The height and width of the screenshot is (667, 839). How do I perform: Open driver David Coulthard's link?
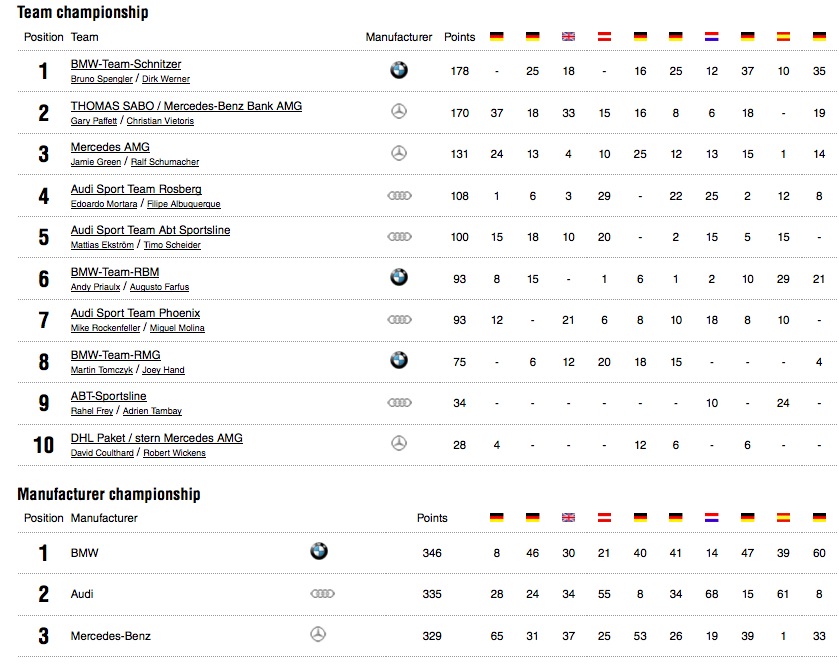click(102, 453)
